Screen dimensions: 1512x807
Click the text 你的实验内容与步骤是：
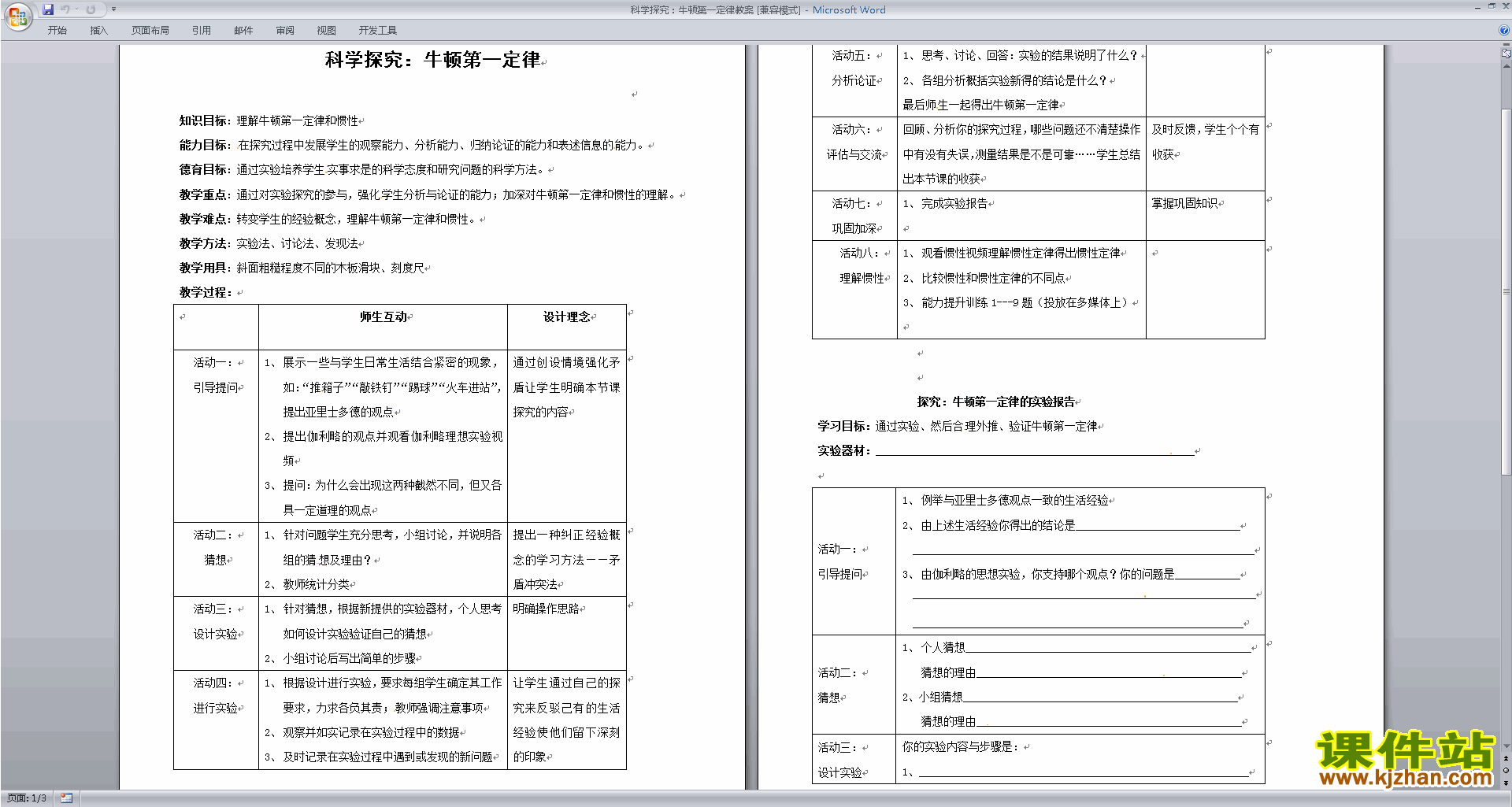click(x=962, y=746)
